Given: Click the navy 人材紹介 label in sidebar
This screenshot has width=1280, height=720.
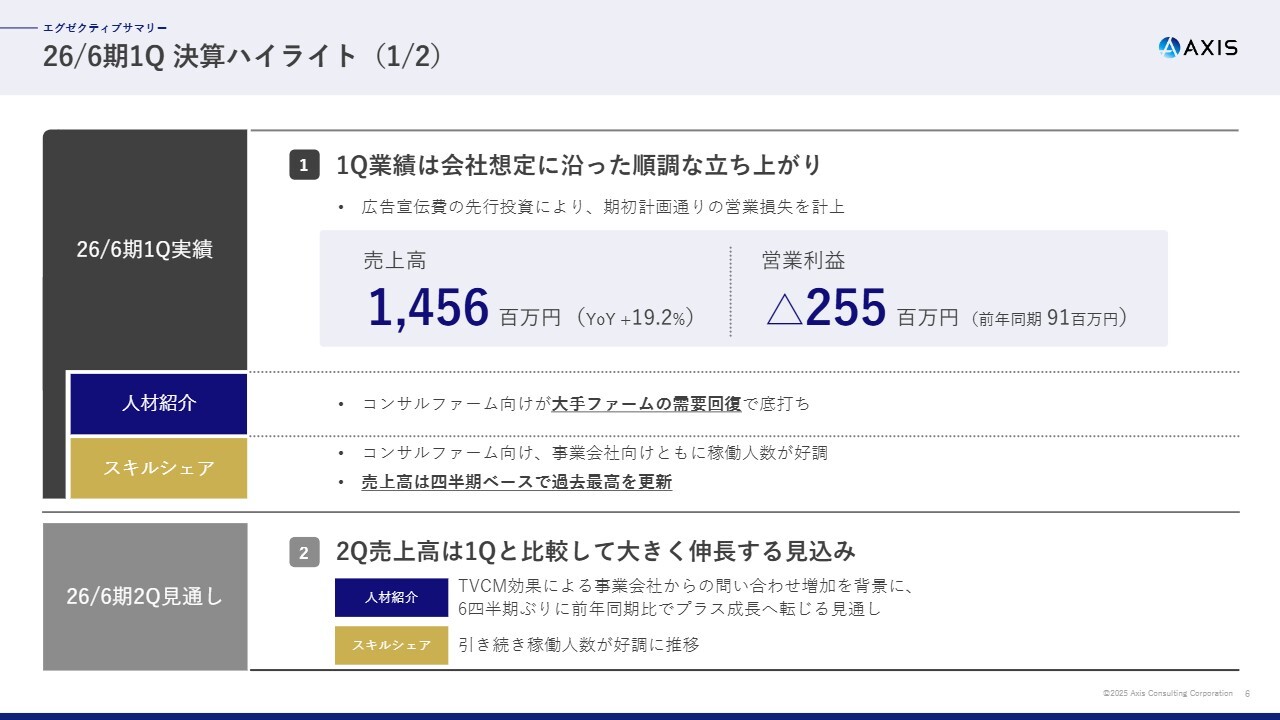Looking at the screenshot, I should click(x=158, y=404).
